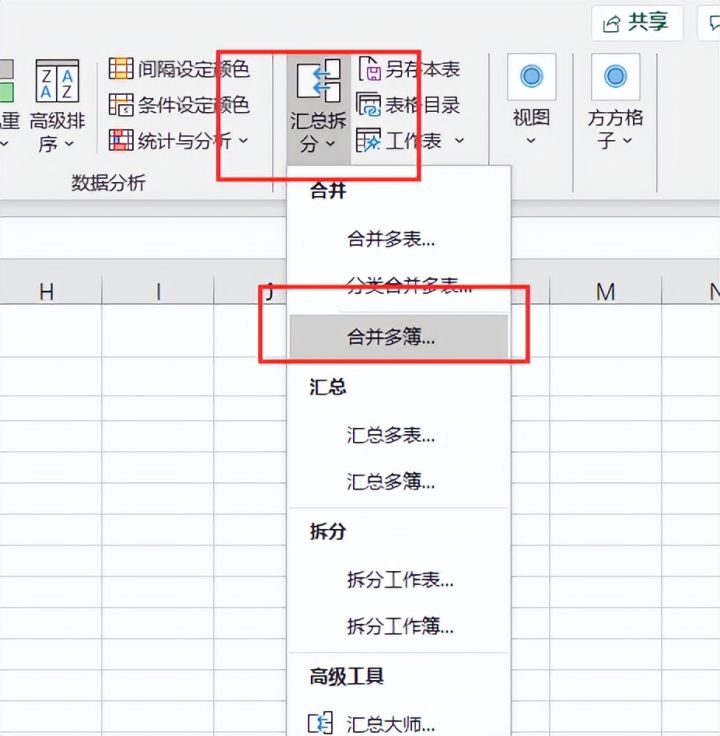Screen dimensions: 720x736
Task: Select column M header
Action: (x=605, y=291)
